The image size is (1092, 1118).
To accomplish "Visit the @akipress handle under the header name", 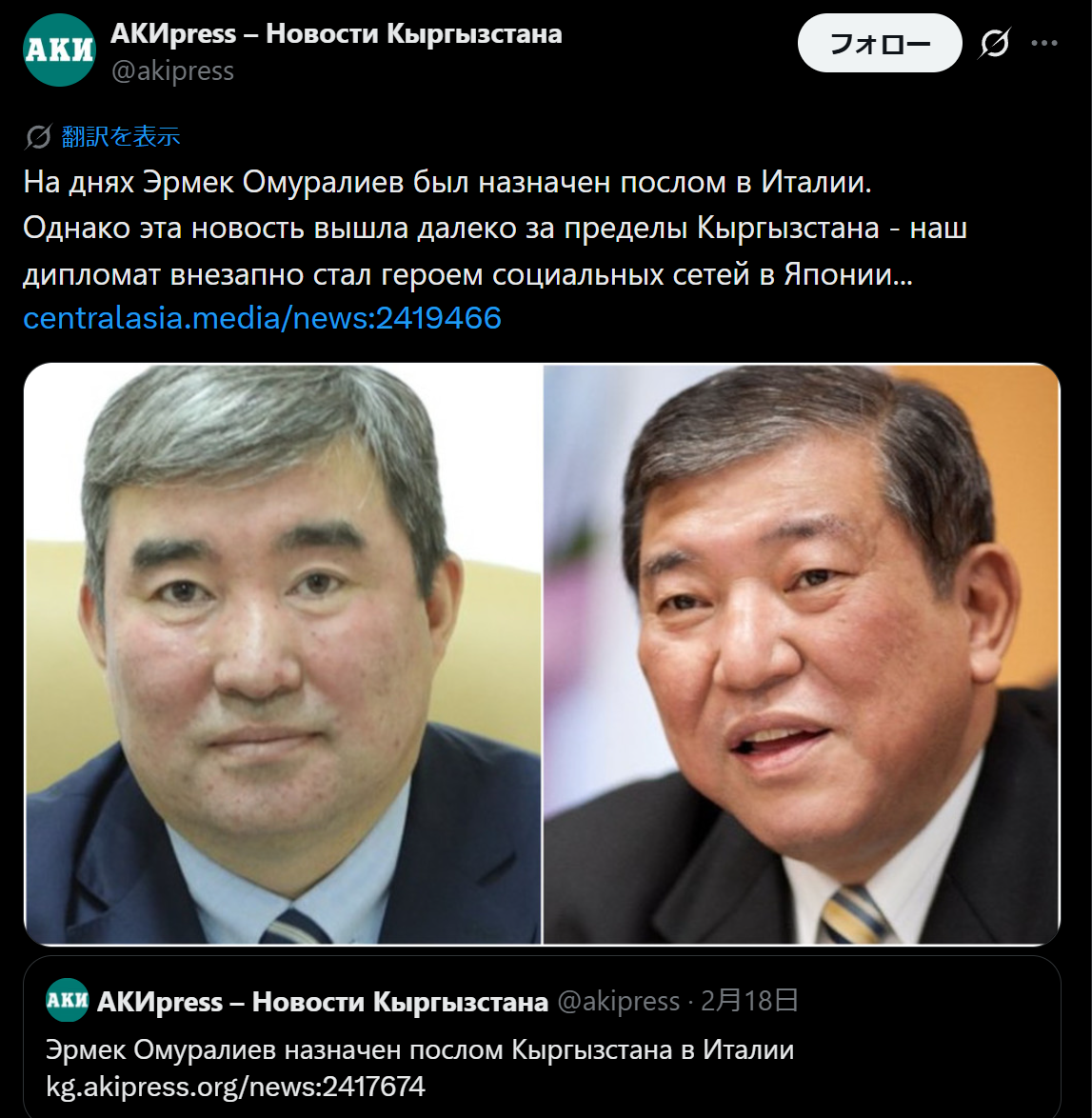I will click(172, 70).
